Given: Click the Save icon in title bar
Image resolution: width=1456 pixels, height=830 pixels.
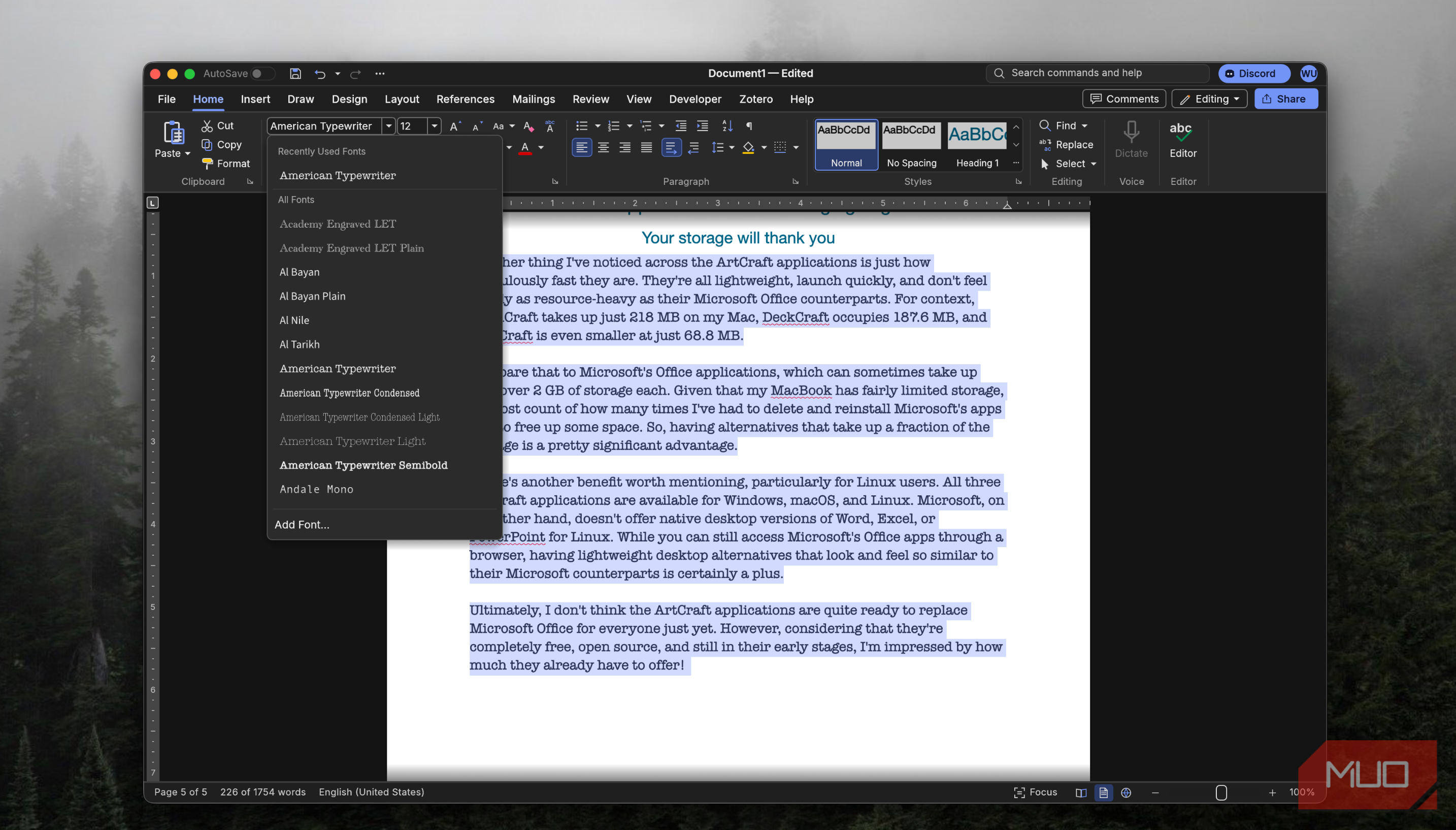Looking at the screenshot, I should pos(295,74).
